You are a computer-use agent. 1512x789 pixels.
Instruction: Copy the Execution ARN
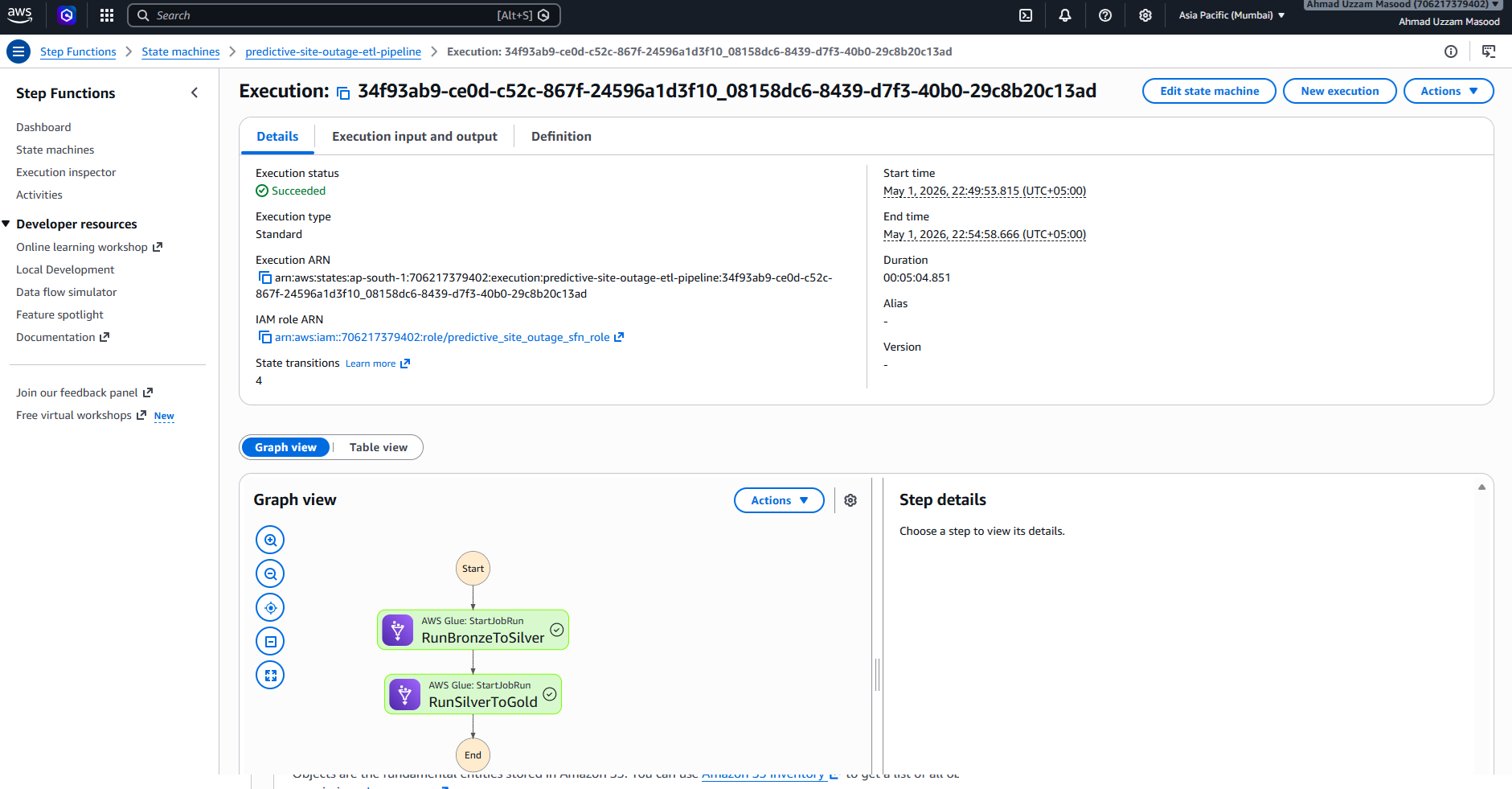[x=264, y=277]
